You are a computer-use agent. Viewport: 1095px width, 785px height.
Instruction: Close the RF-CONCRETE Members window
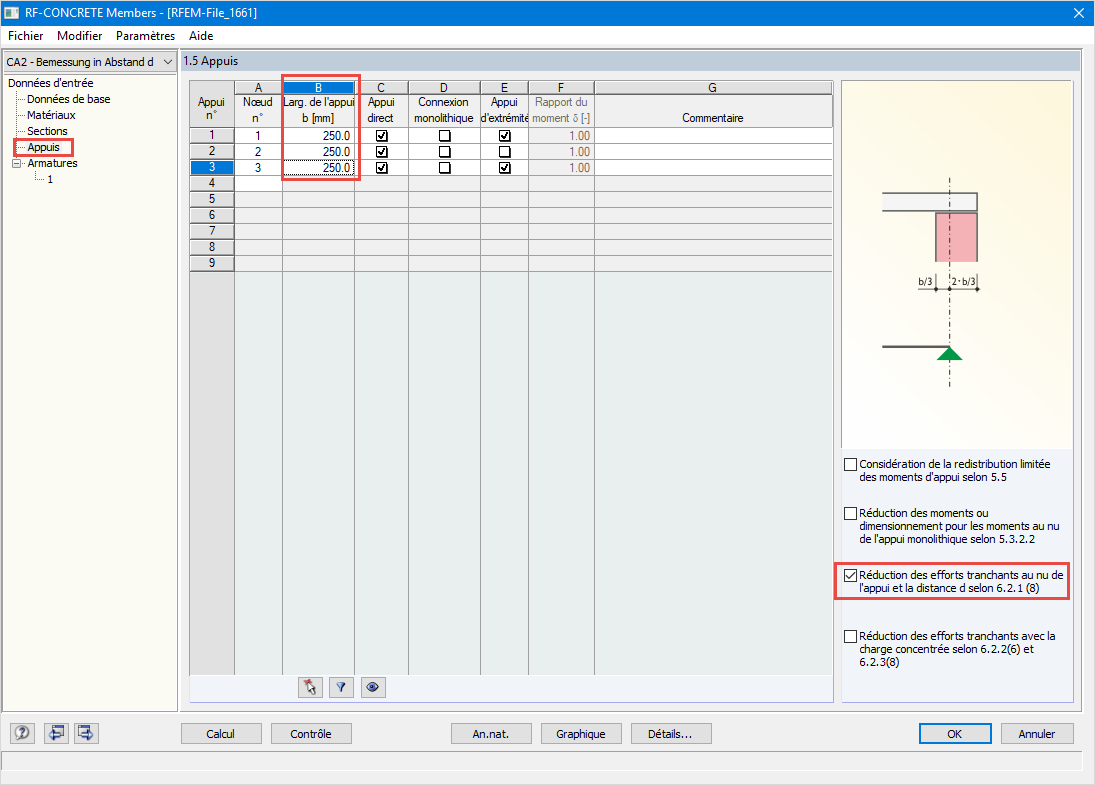1078,13
